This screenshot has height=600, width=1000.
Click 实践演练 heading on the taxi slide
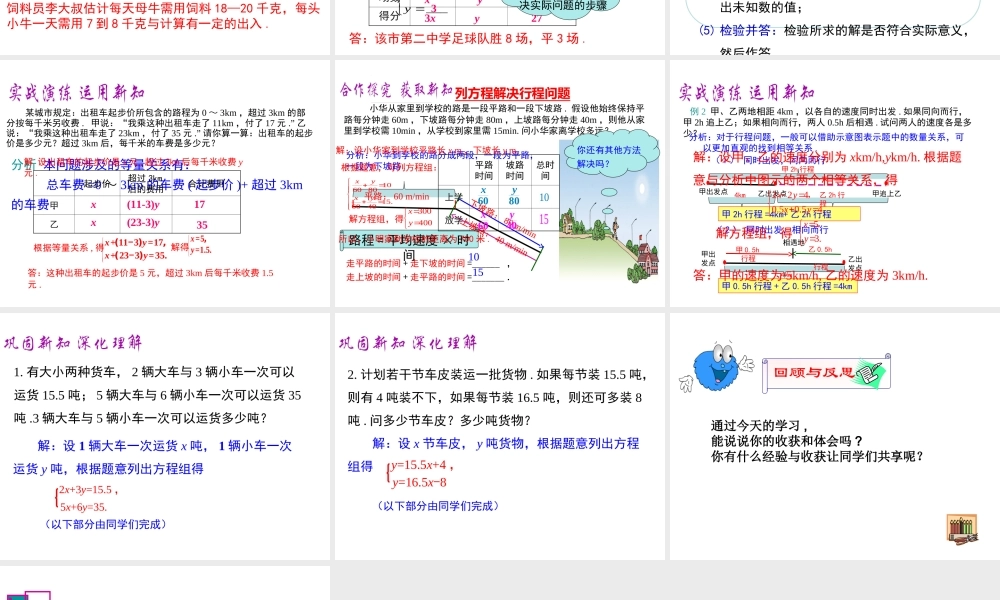(x=77, y=93)
